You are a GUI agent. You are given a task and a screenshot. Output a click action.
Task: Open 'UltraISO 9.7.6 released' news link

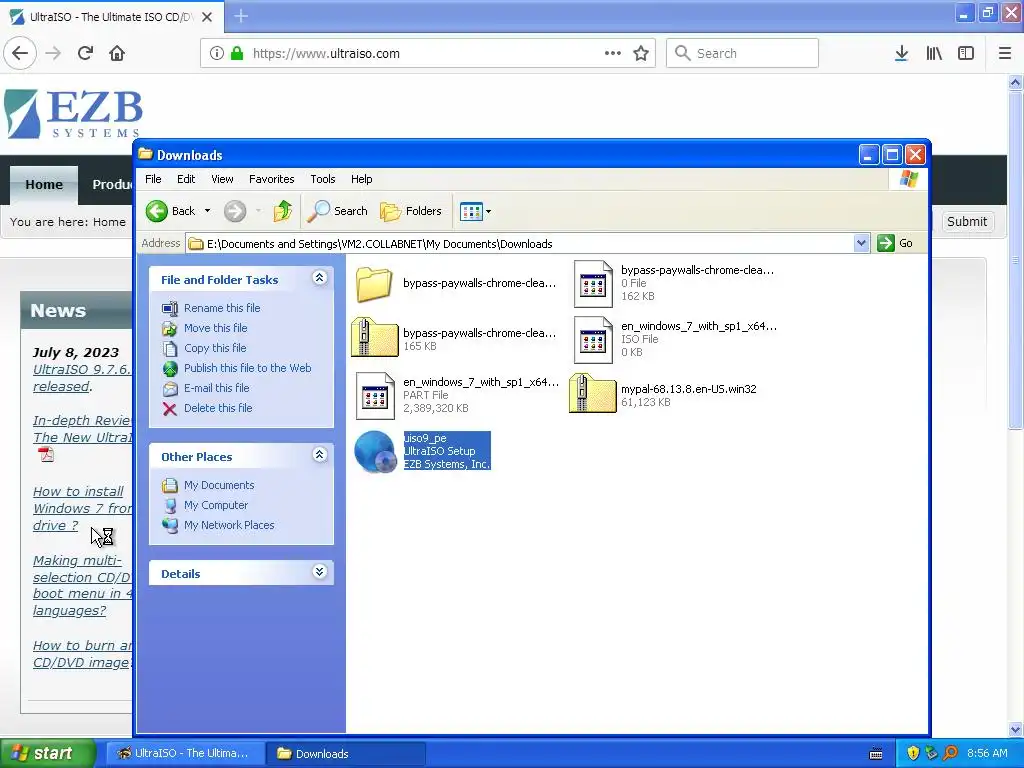click(82, 378)
